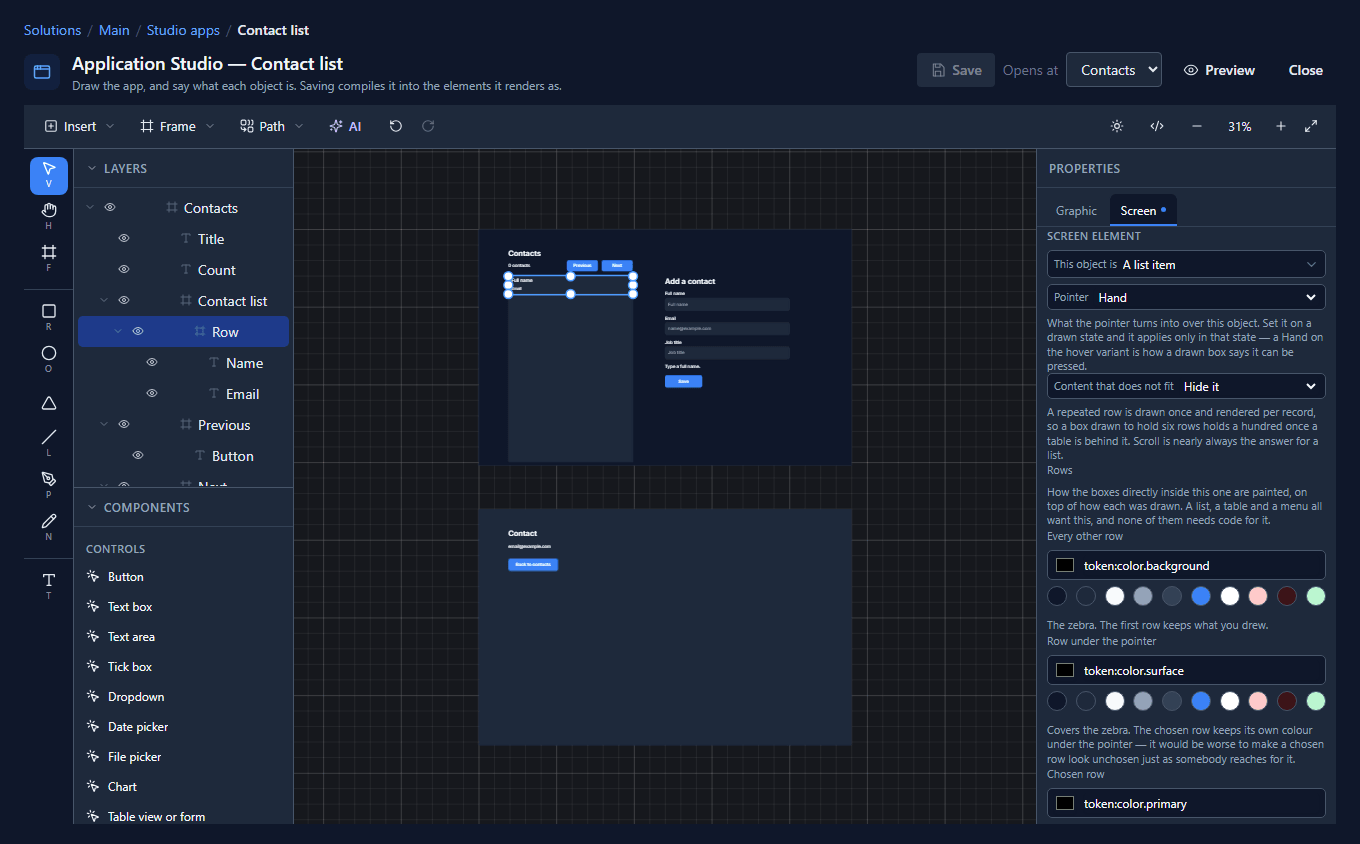Go to Solutions in the breadcrumb

click(52, 30)
